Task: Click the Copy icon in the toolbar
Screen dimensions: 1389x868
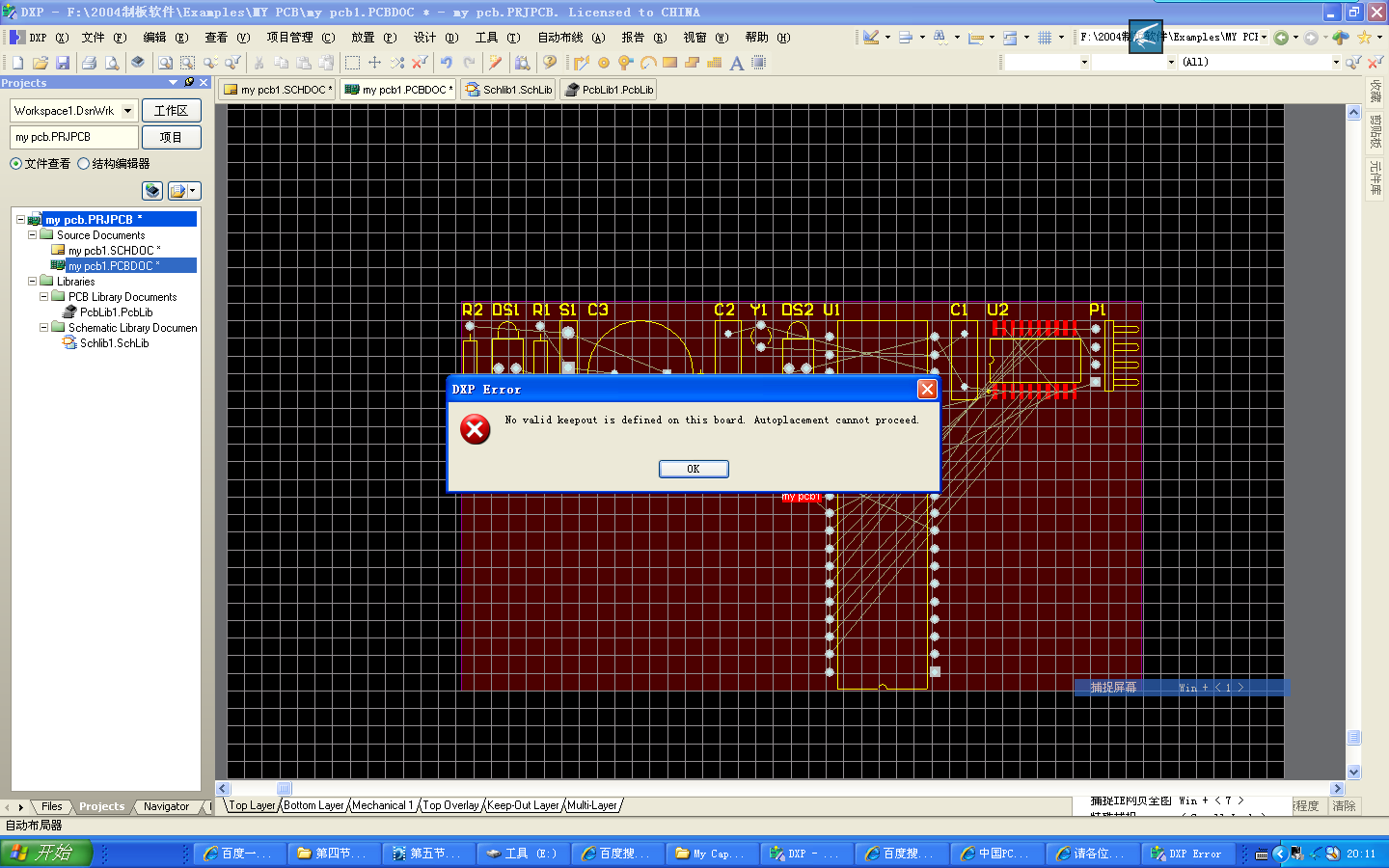Action: tap(282, 63)
